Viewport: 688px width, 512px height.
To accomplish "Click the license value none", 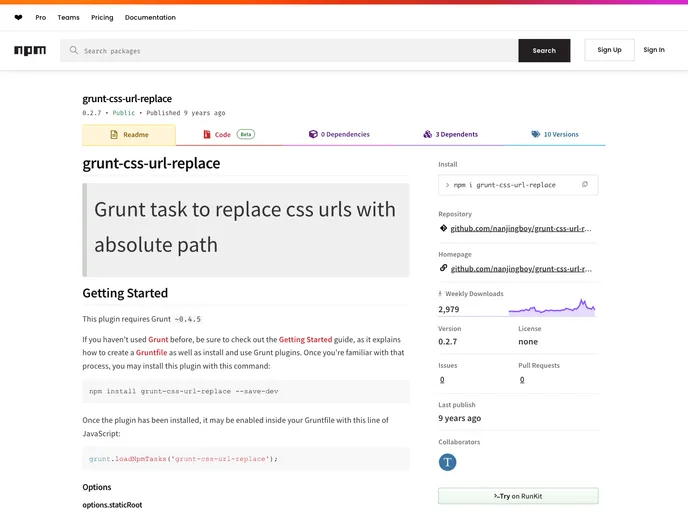I will click(528, 342).
